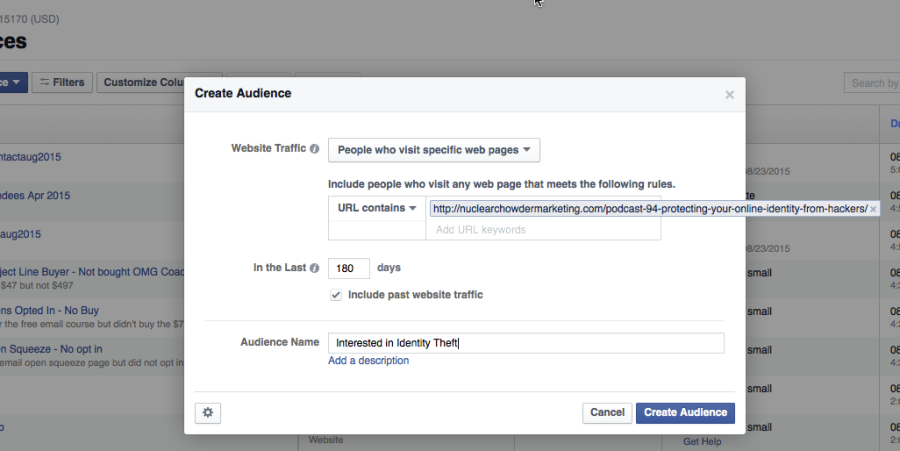Open the URL contains rule dropdown

[x=377, y=208]
